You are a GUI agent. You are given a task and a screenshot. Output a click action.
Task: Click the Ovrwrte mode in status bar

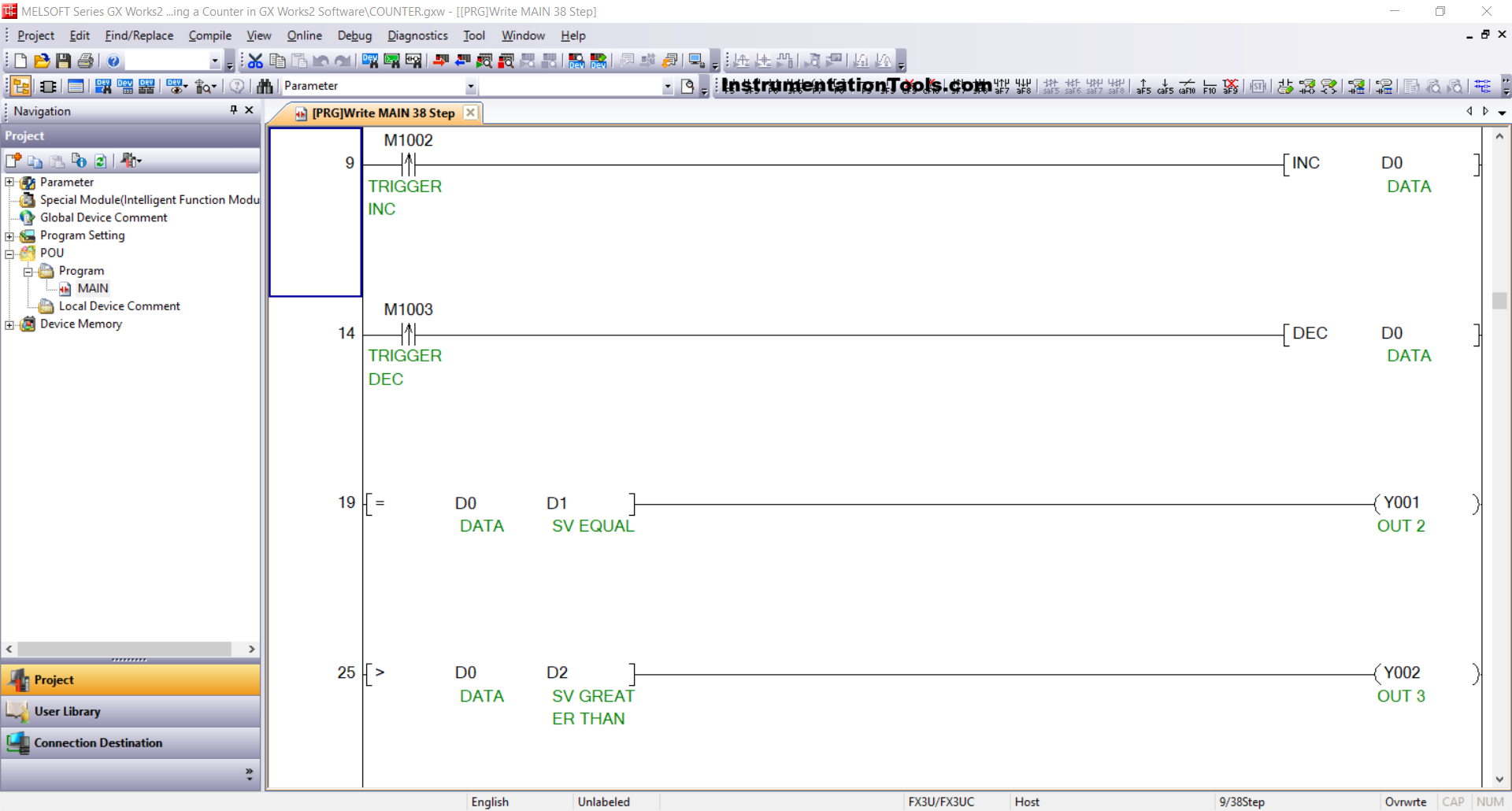pyautogui.click(x=1406, y=802)
